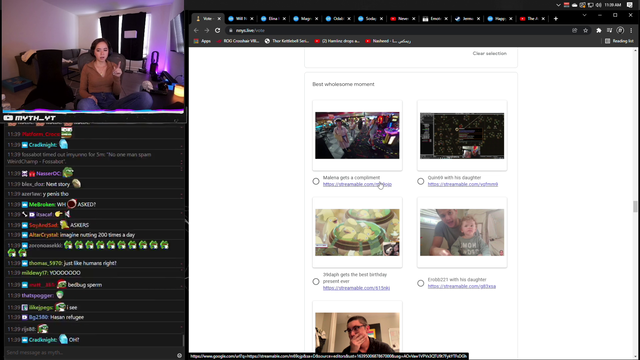Open Thor Kettlebell Series bookmark
The image size is (640, 360).
click(x=287, y=41)
